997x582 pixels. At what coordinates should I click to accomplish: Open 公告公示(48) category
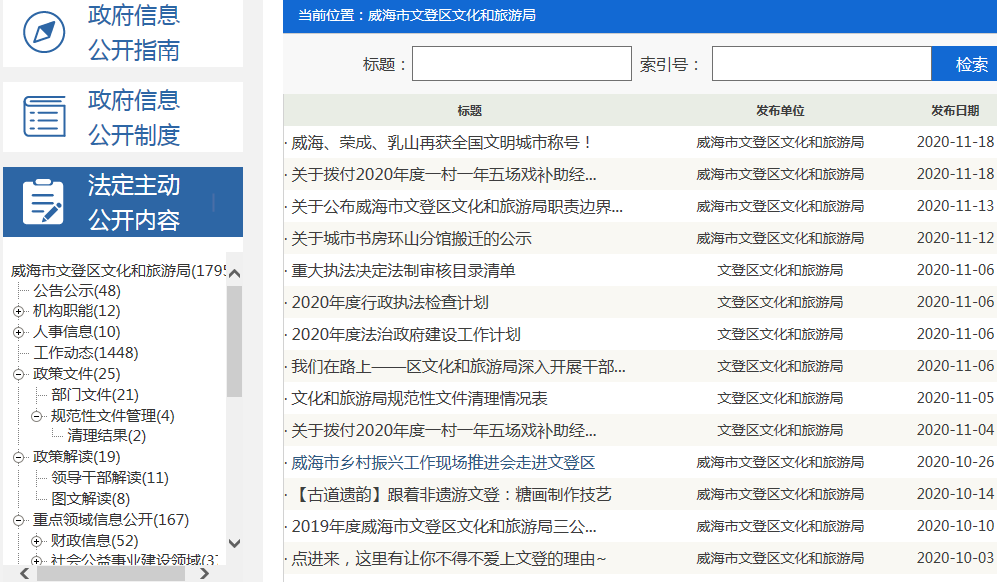pos(77,290)
